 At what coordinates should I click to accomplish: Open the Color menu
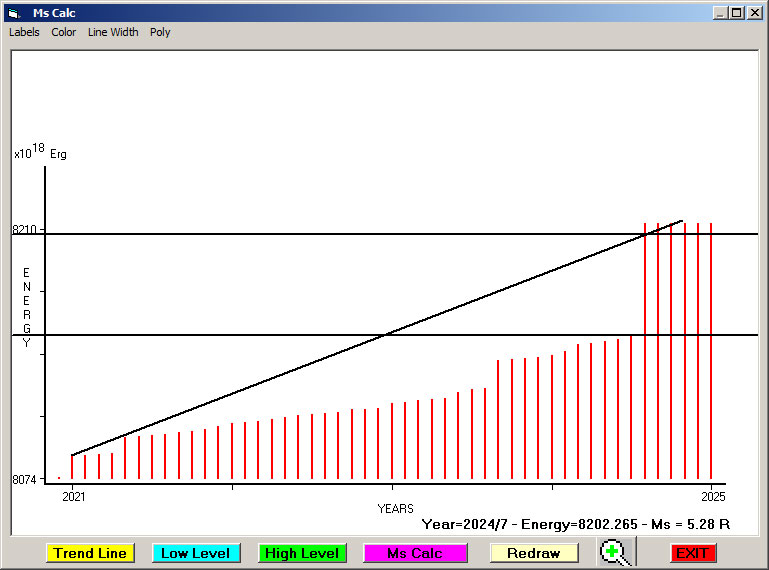click(x=64, y=32)
